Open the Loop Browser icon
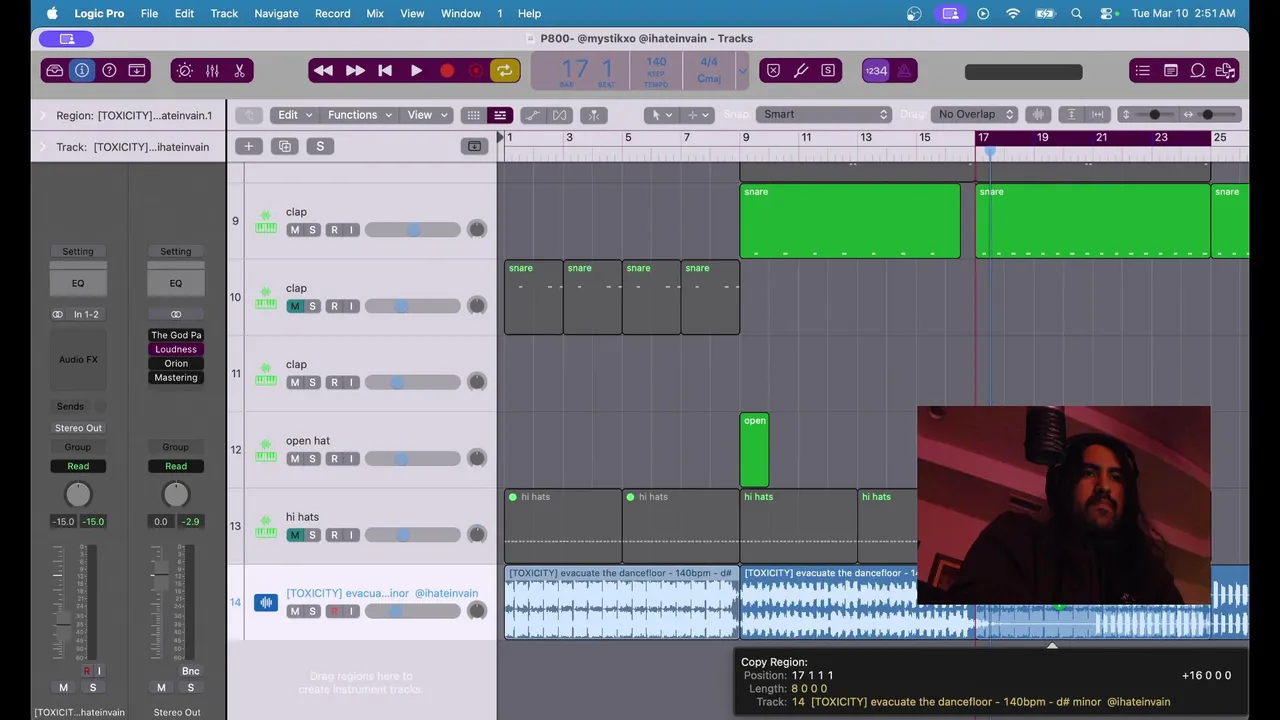Viewport: 1280px width, 720px height. 1198,71
